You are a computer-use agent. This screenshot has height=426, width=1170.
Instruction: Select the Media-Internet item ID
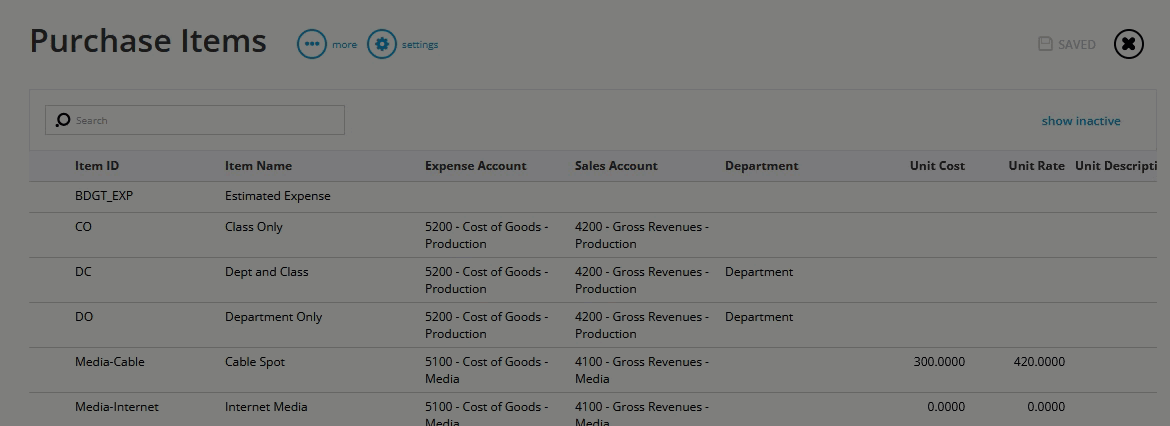tap(116, 407)
